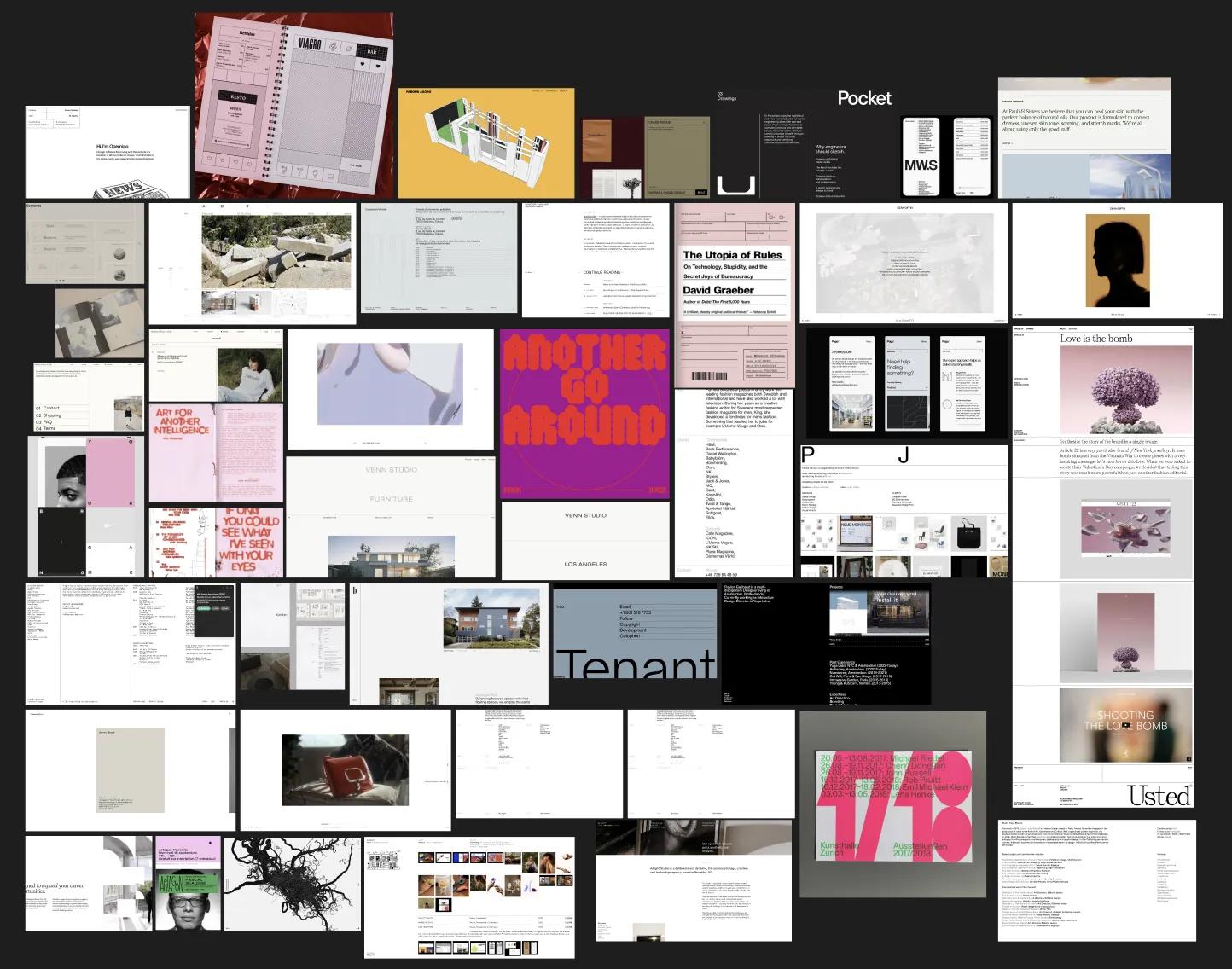
Task: Click the Follow link on the Tenant page
Action: [x=626, y=618]
